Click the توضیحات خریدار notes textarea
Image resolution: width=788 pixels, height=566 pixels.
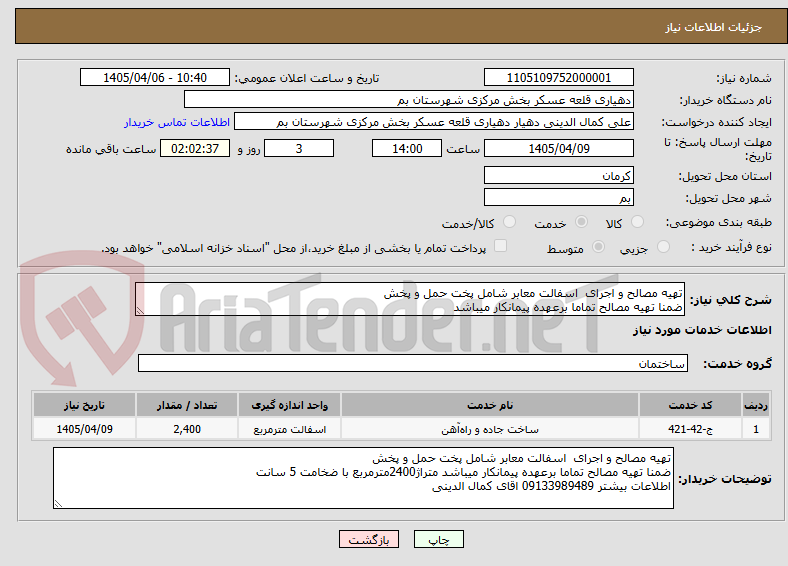tap(363, 478)
